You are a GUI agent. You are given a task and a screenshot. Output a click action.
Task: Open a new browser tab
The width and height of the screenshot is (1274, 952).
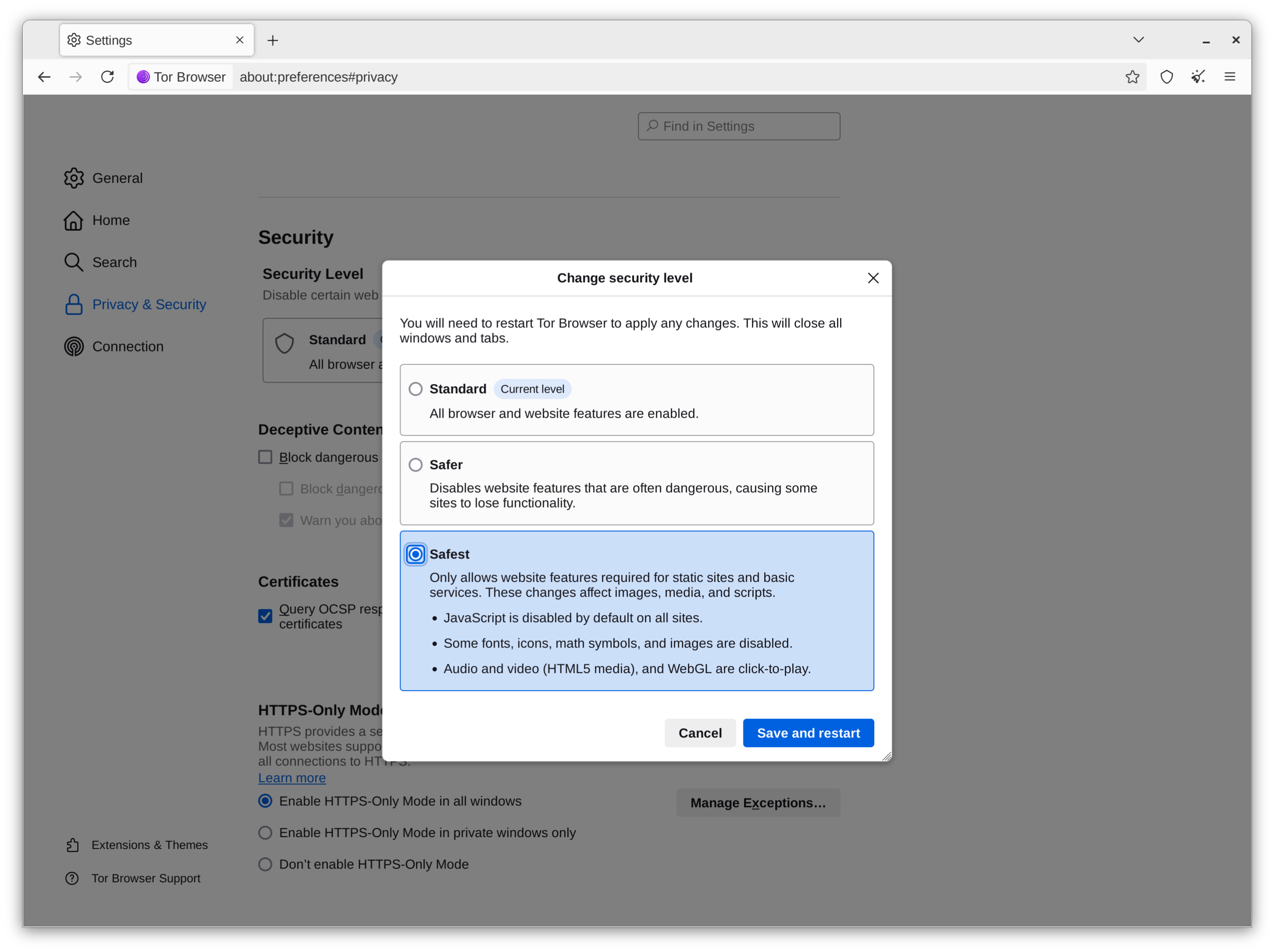[x=272, y=40]
